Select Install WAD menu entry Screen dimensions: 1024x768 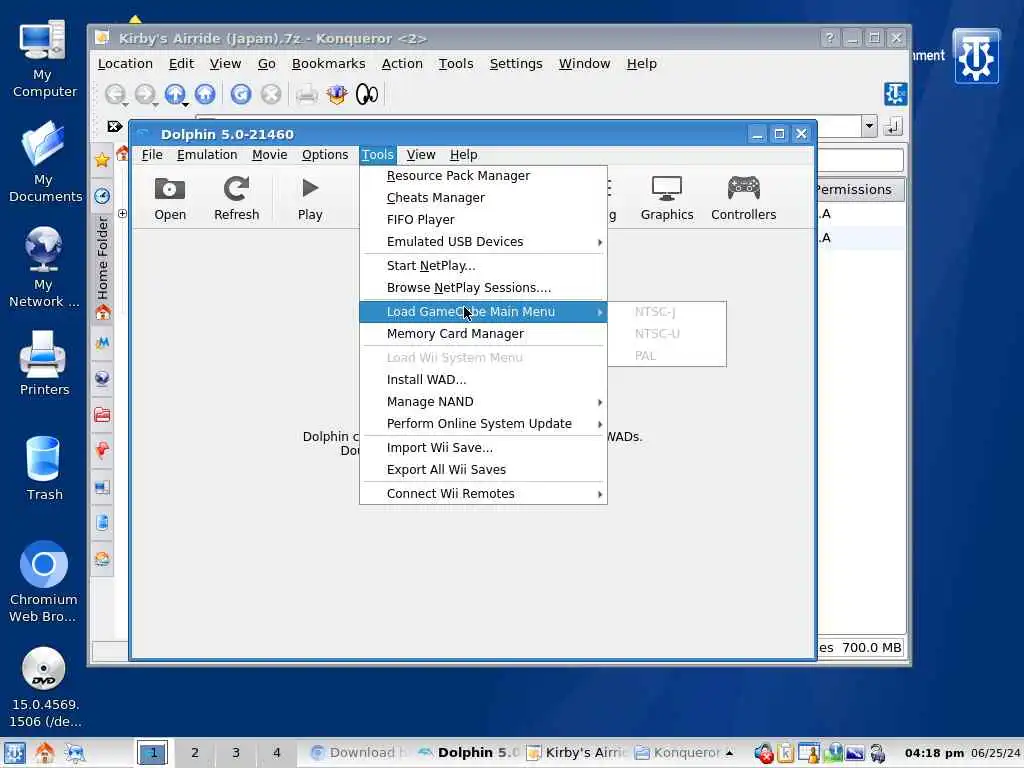pyautogui.click(x=483, y=379)
